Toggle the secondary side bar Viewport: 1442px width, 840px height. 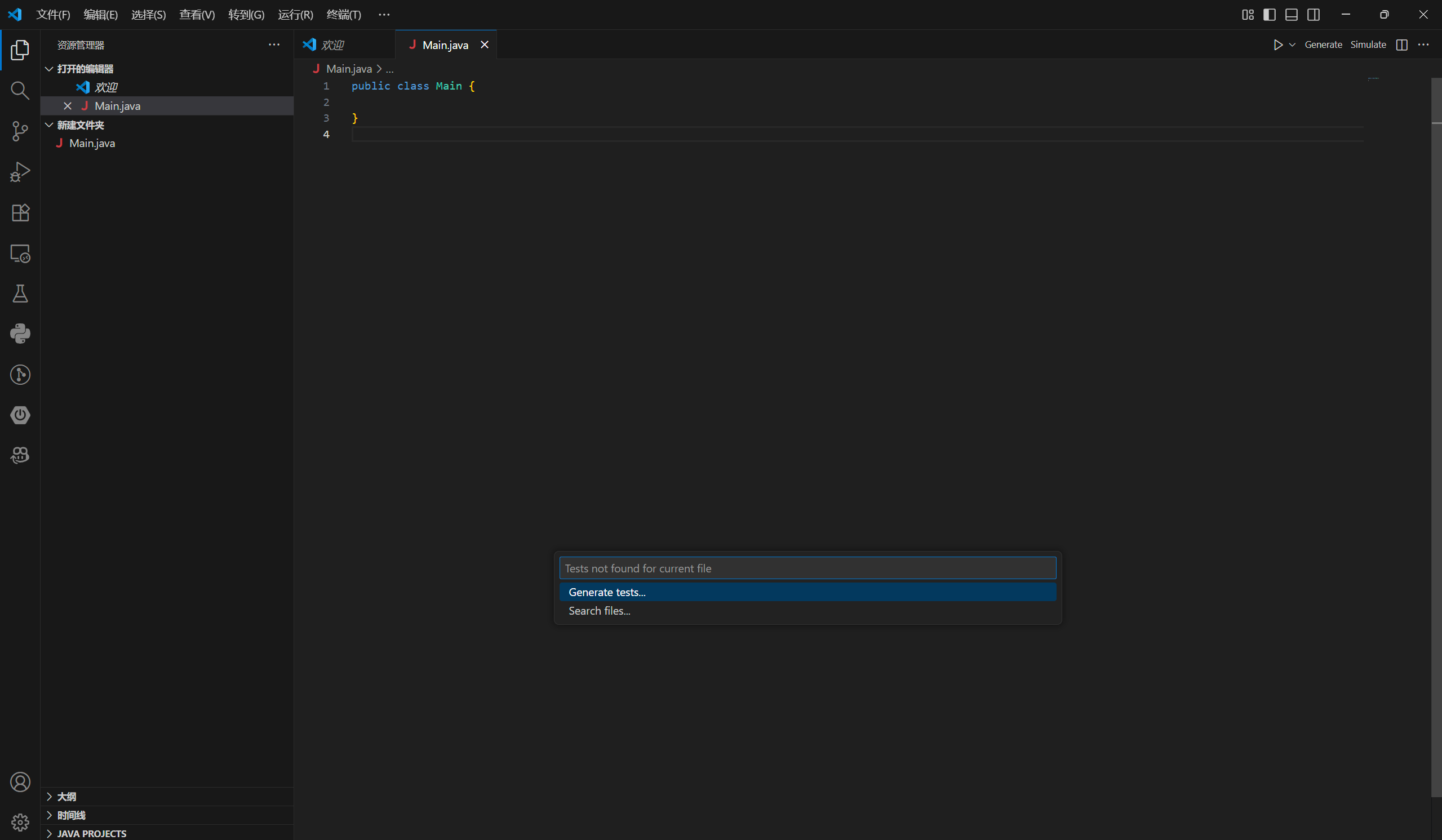point(1314,15)
